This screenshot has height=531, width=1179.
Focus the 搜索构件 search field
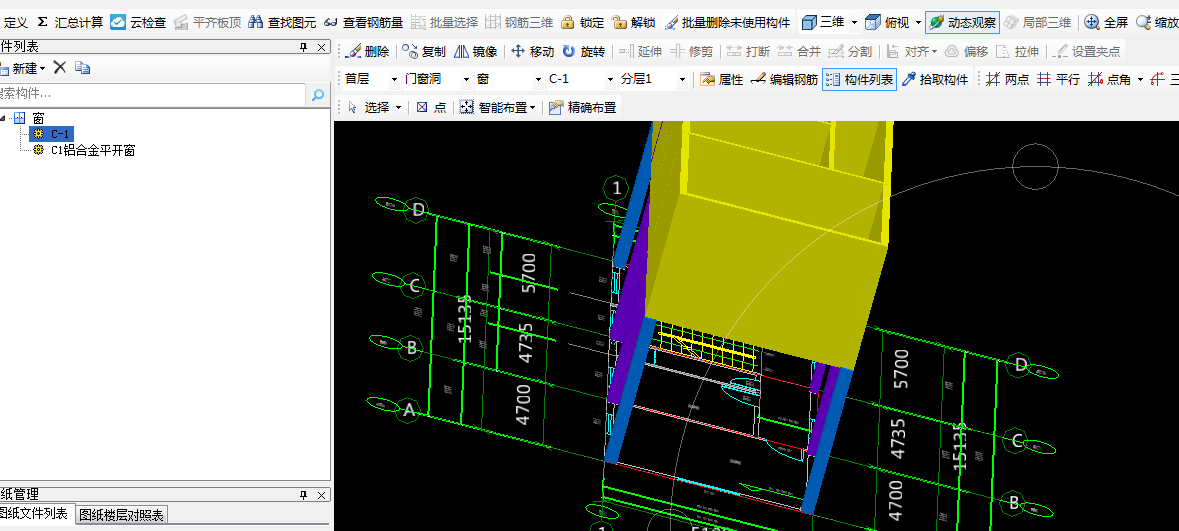tap(153, 95)
